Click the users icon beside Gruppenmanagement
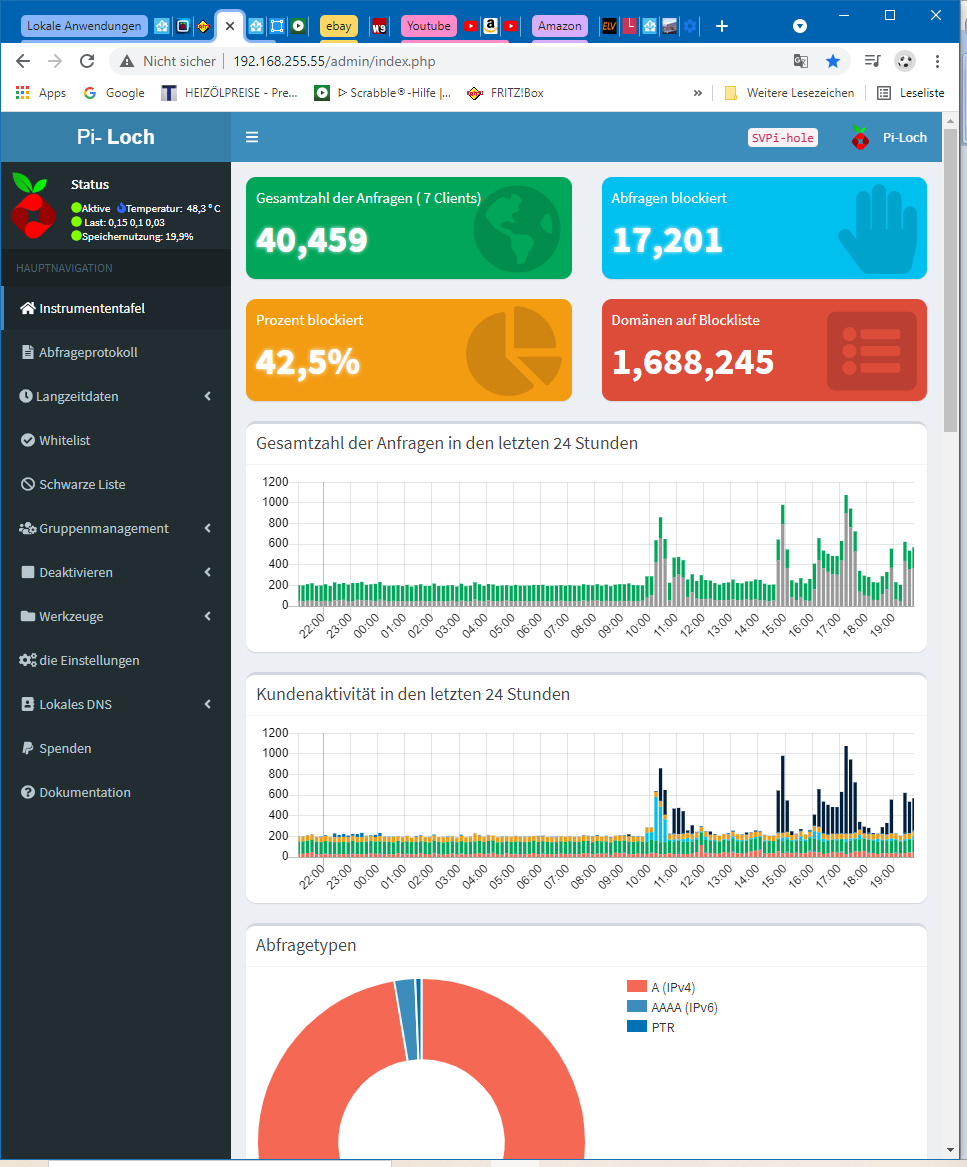This screenshot has width=967, height=1167. pos(28,528)
